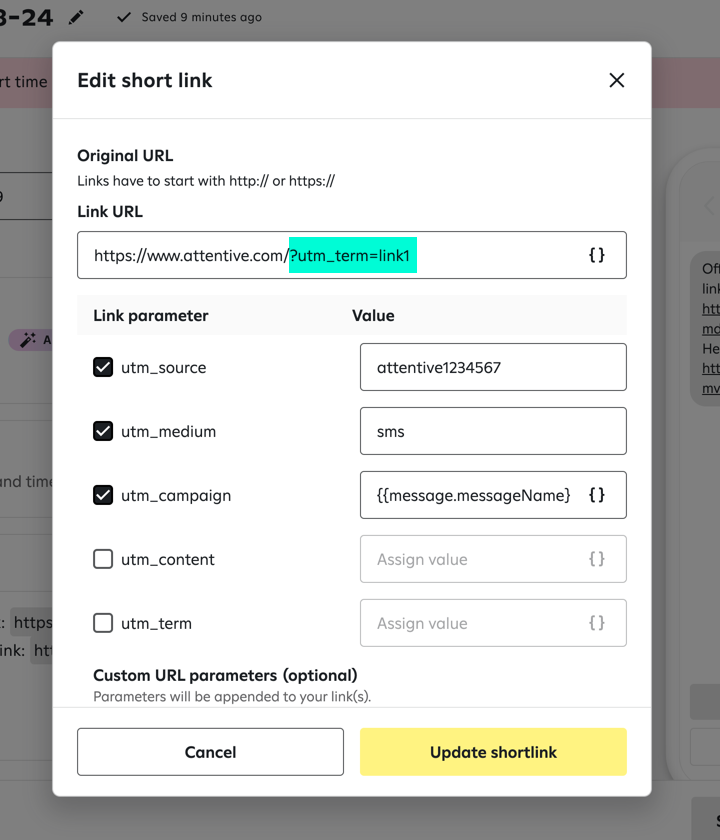The height and width of the screenshot is (840, 720).
Task: Select the highlighted ?utm_term=link1 text
Action: click(352, 255)
